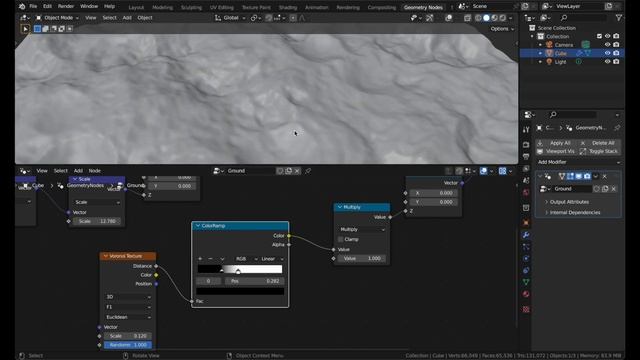
Task: Click the Apply All button
Action: click(x=556, y=143)
